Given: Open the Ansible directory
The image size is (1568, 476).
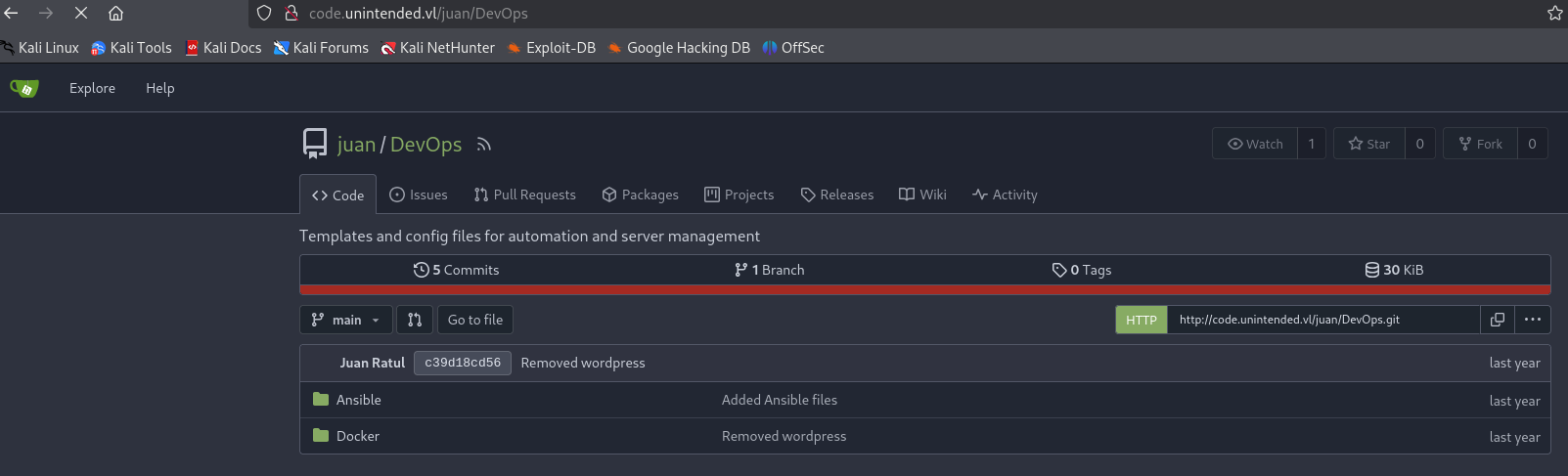Looking at the screenshot, I should (359, 400).
